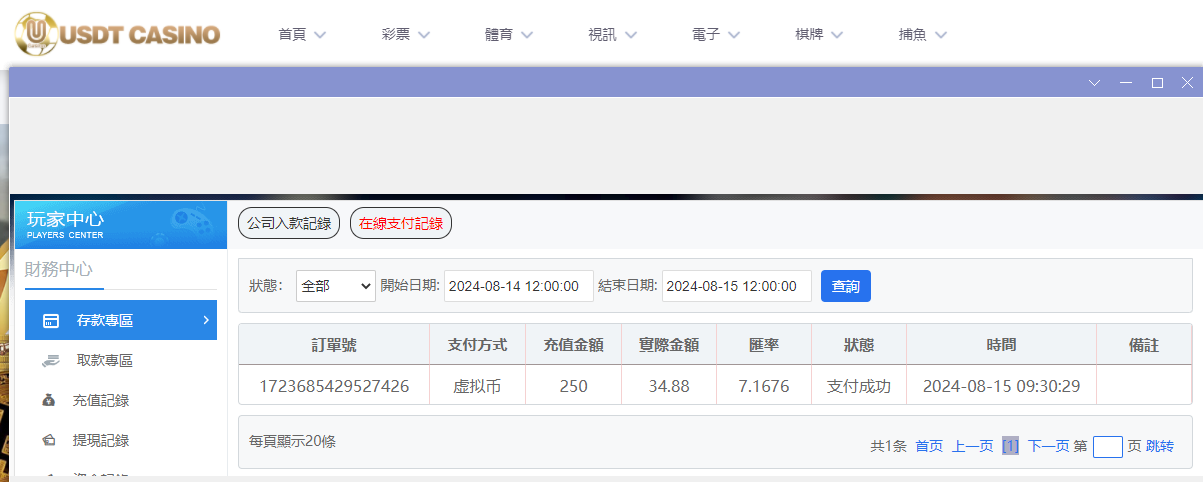Collapse the window using the title bar chevron
Screen dimensions: 1203x482
coord(1094,83)
